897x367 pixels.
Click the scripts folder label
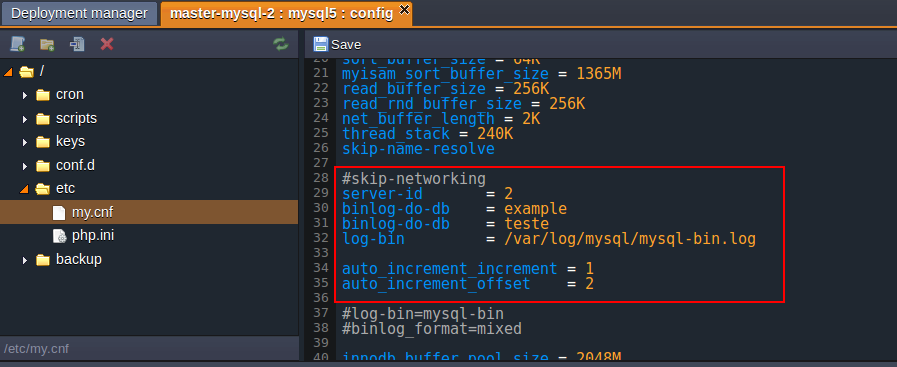click(x=76, y=118)
